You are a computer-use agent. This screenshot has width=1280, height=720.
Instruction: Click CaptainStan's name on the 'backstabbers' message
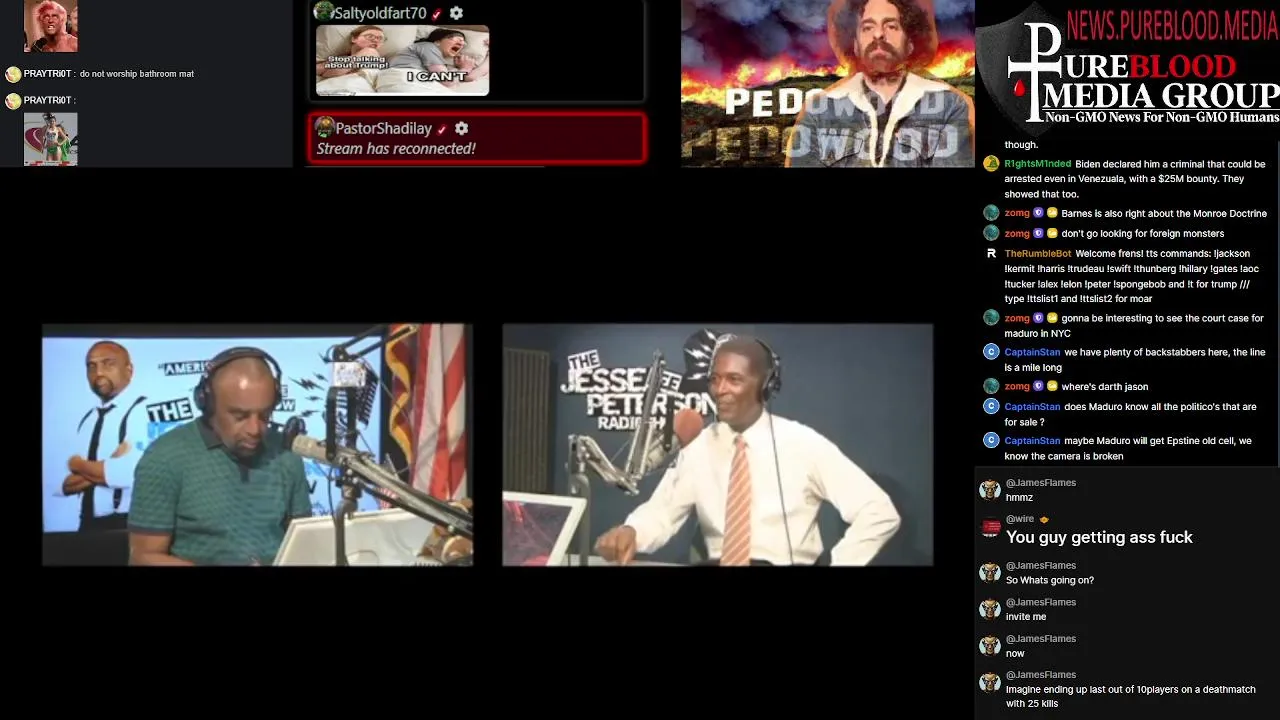coord(1032,353)
